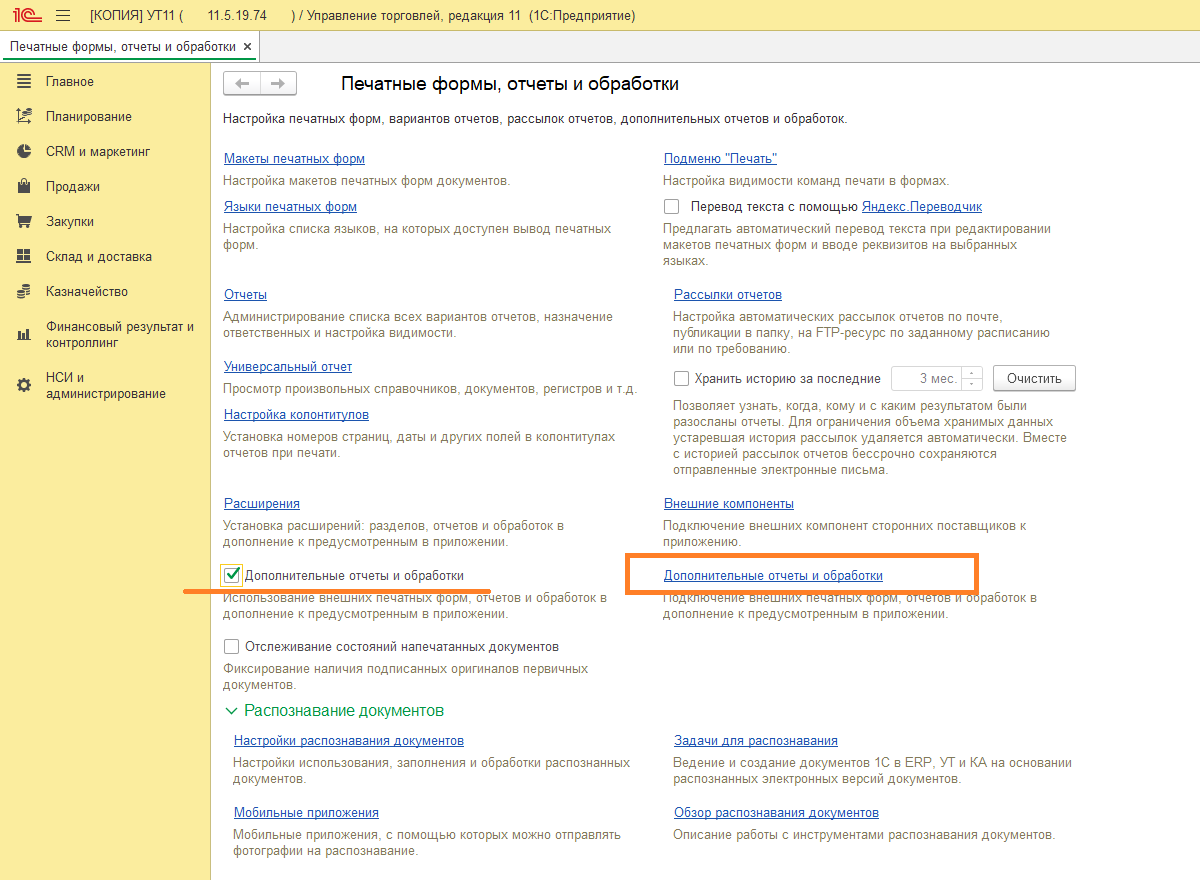Open the Главное section
Image resolution: width=1200 pixels, height=880 pixels.
click(x=70, y=82)
